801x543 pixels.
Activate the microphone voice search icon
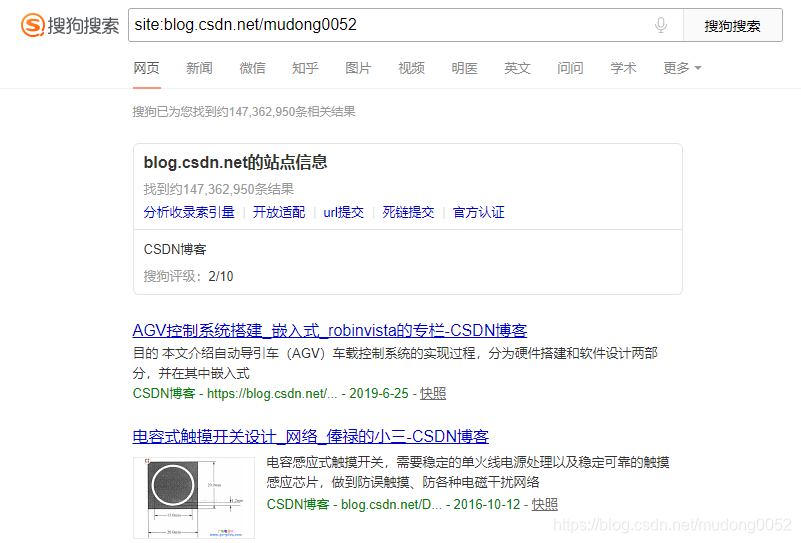(x=661, y=25)
